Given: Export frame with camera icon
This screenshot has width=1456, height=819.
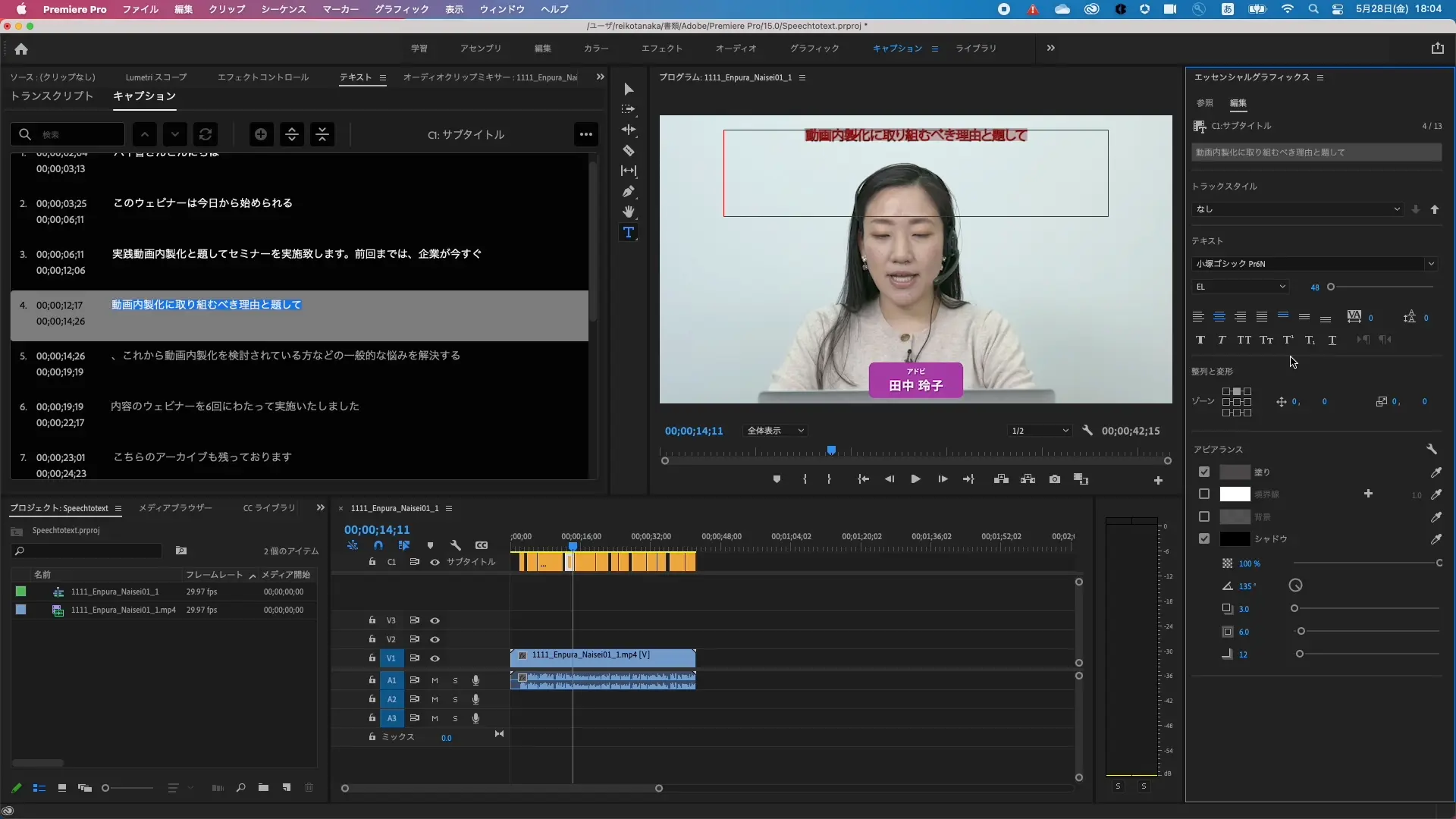Looking at the screenshot, I should point(1055,479).
